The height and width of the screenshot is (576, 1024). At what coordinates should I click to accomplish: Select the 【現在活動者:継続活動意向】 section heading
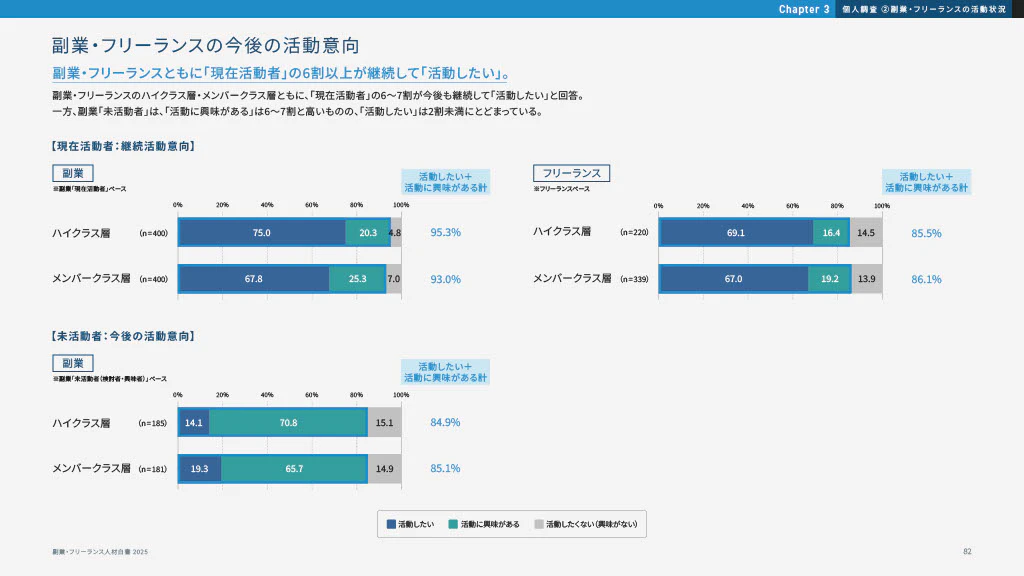123,146
